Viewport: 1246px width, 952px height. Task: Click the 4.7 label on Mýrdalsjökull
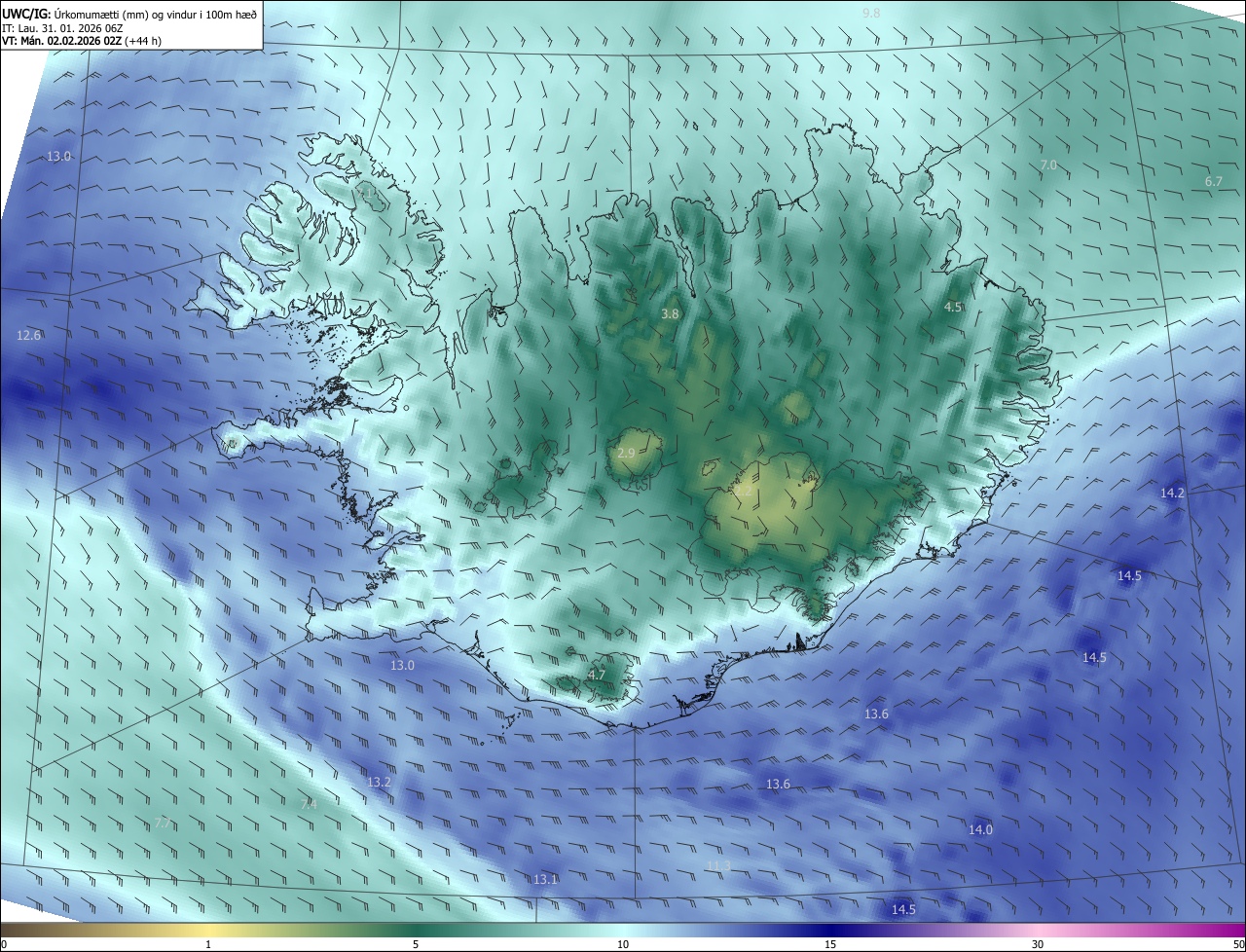coord(597,674)
